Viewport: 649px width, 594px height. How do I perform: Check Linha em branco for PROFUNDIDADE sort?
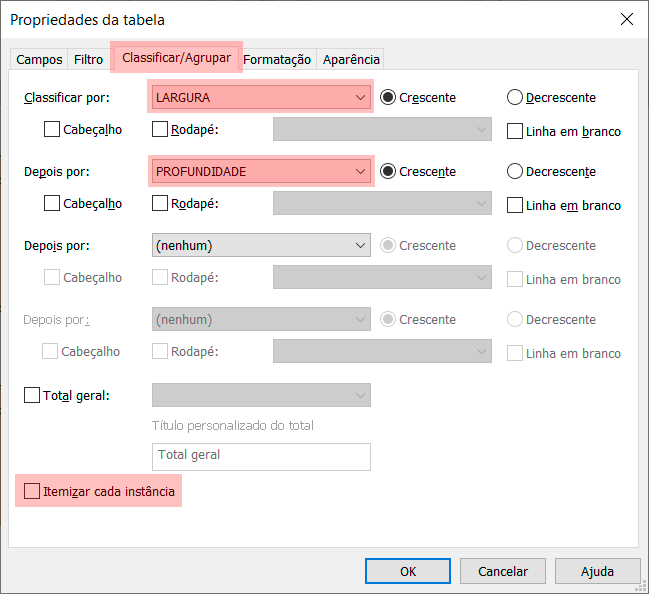pyautogui.click(x=515, y=205)
